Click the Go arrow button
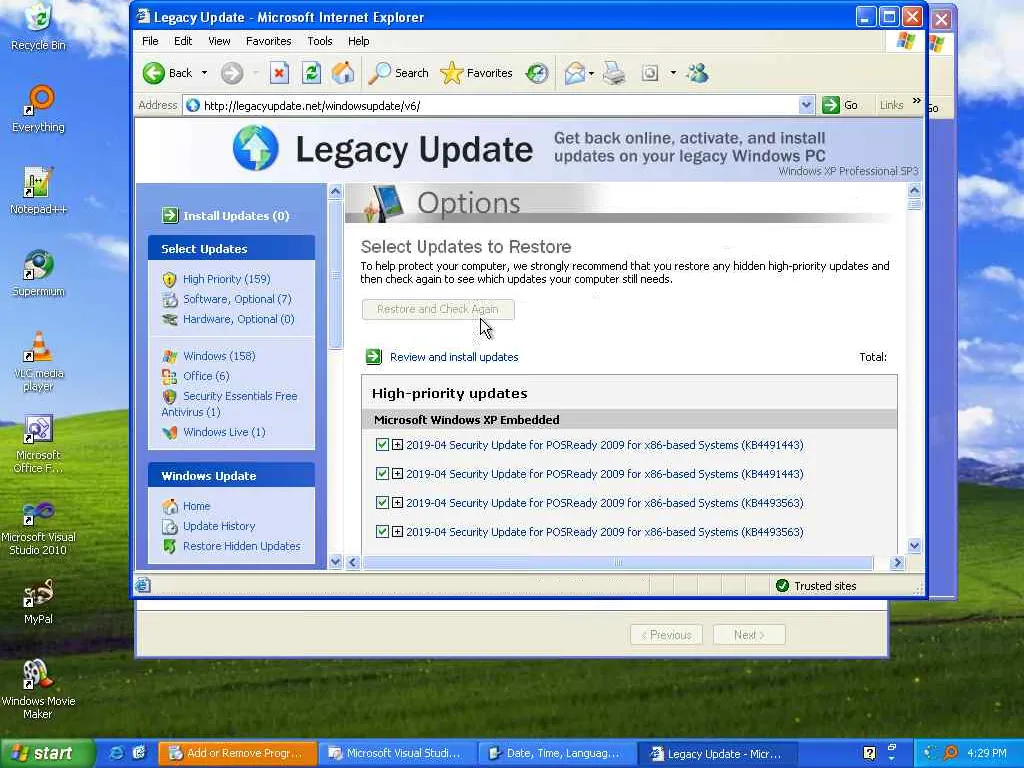The height and width of the screenshot is (768, 1024). click(x=831, y=105)
